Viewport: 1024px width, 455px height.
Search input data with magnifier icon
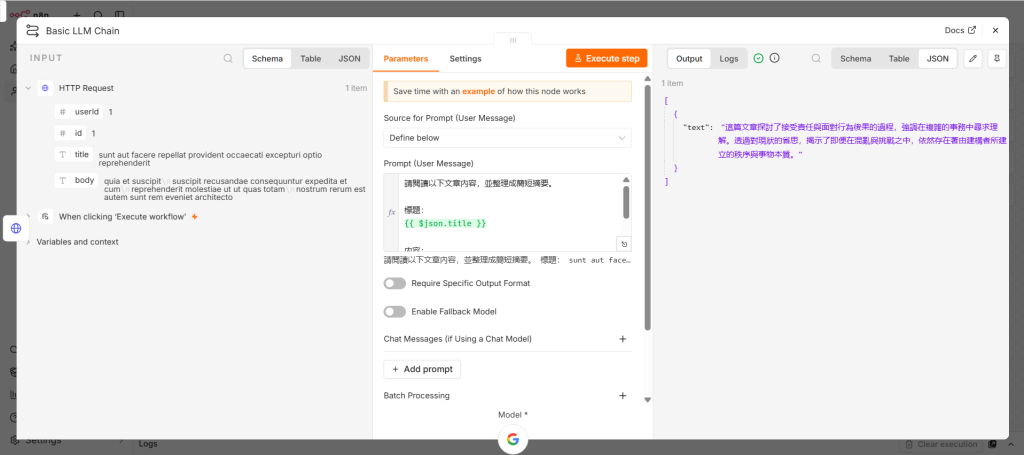pos(228,58)
